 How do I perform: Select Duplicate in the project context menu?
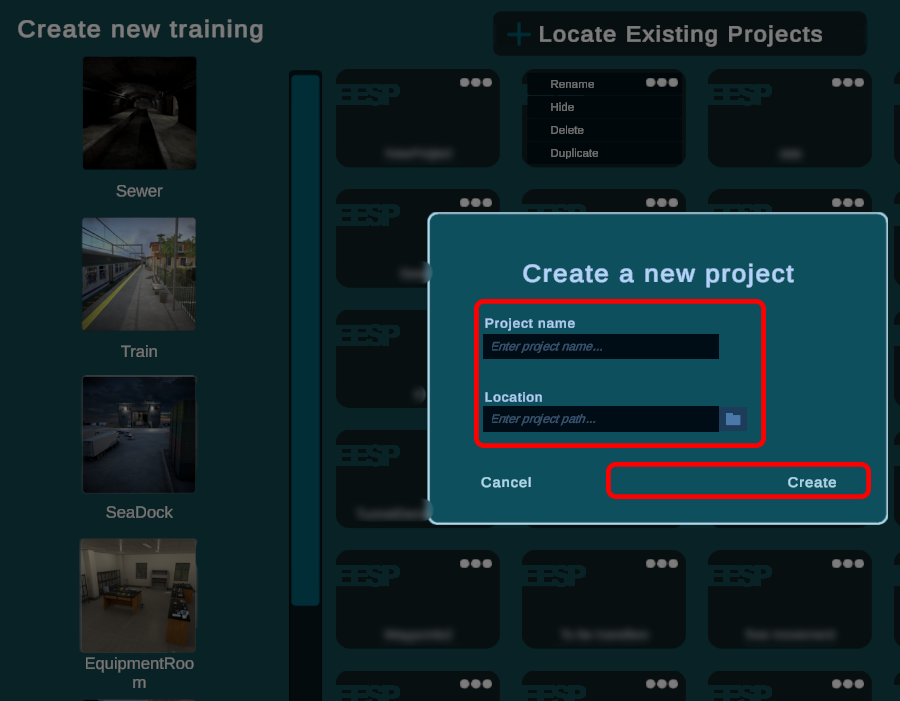coord(574,153)
